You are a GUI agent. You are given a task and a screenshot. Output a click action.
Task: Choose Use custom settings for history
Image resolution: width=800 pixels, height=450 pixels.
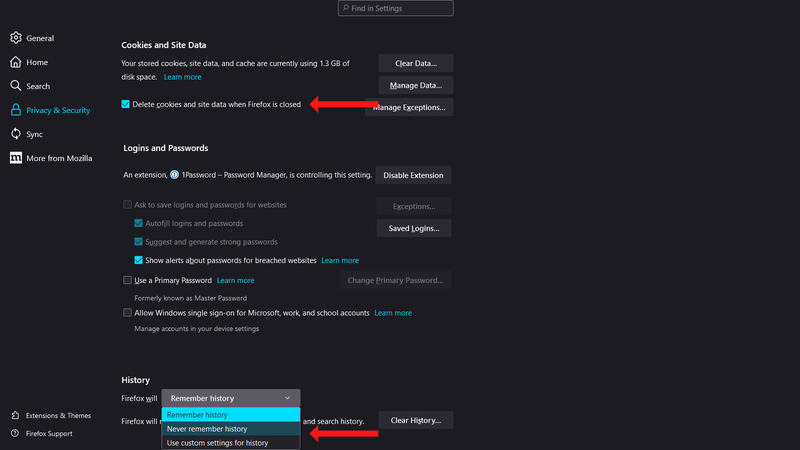tap(217, 443)
